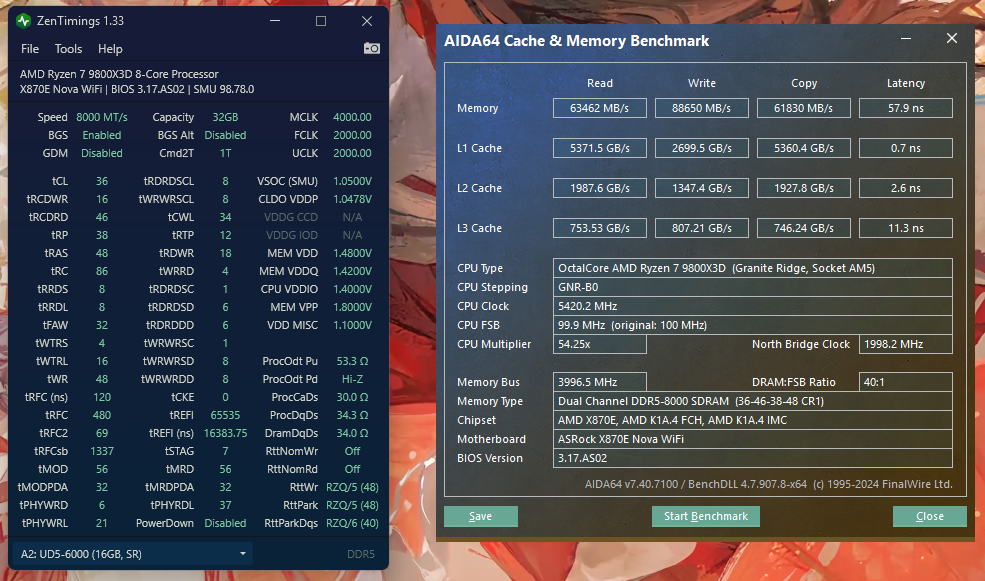Click the Memory Latency 57.9 ns field
The height and width of the screenshot is (581, 985).
(905, 108)
